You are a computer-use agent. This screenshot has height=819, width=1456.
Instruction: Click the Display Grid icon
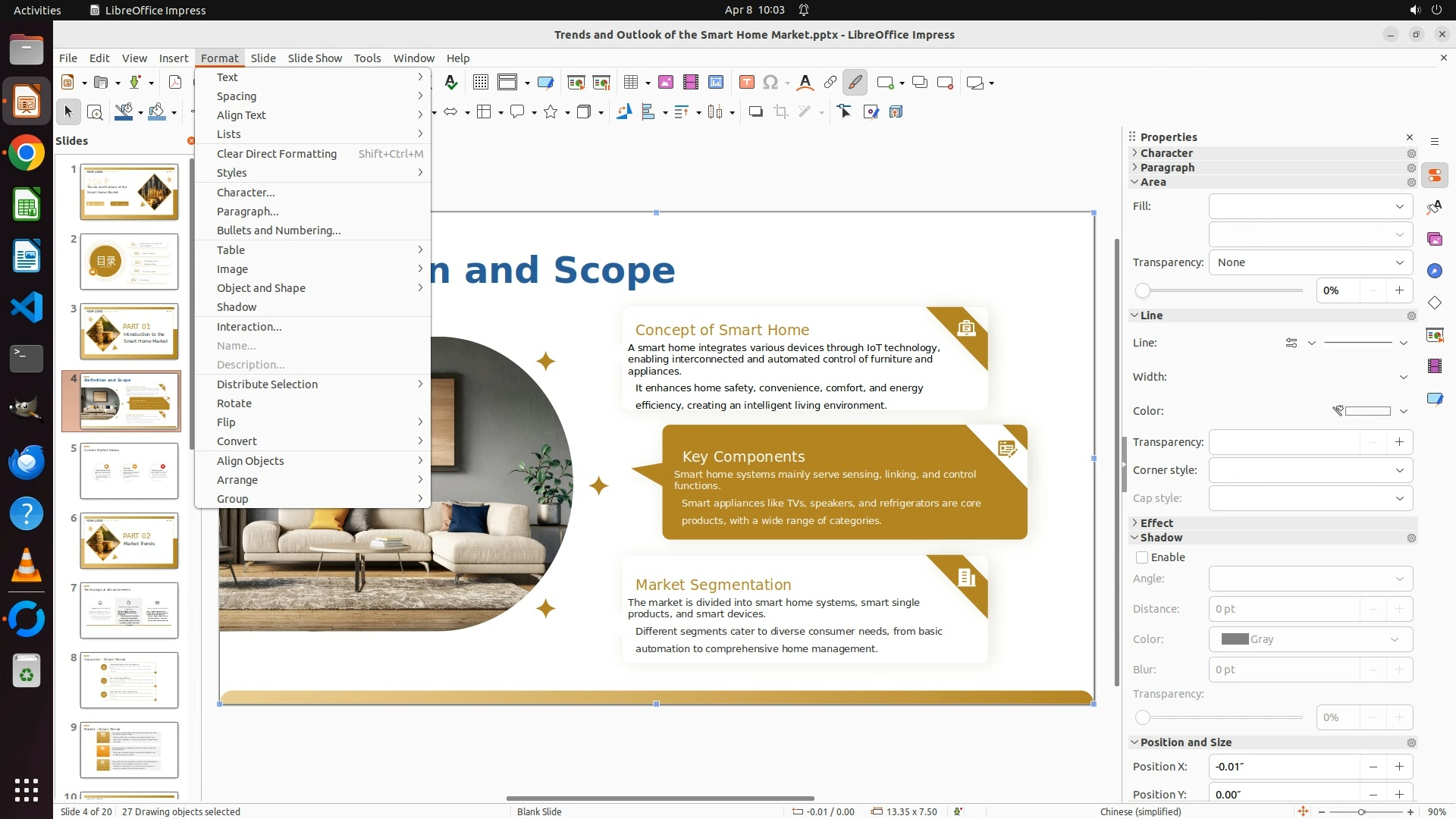[x=480, y=83]
